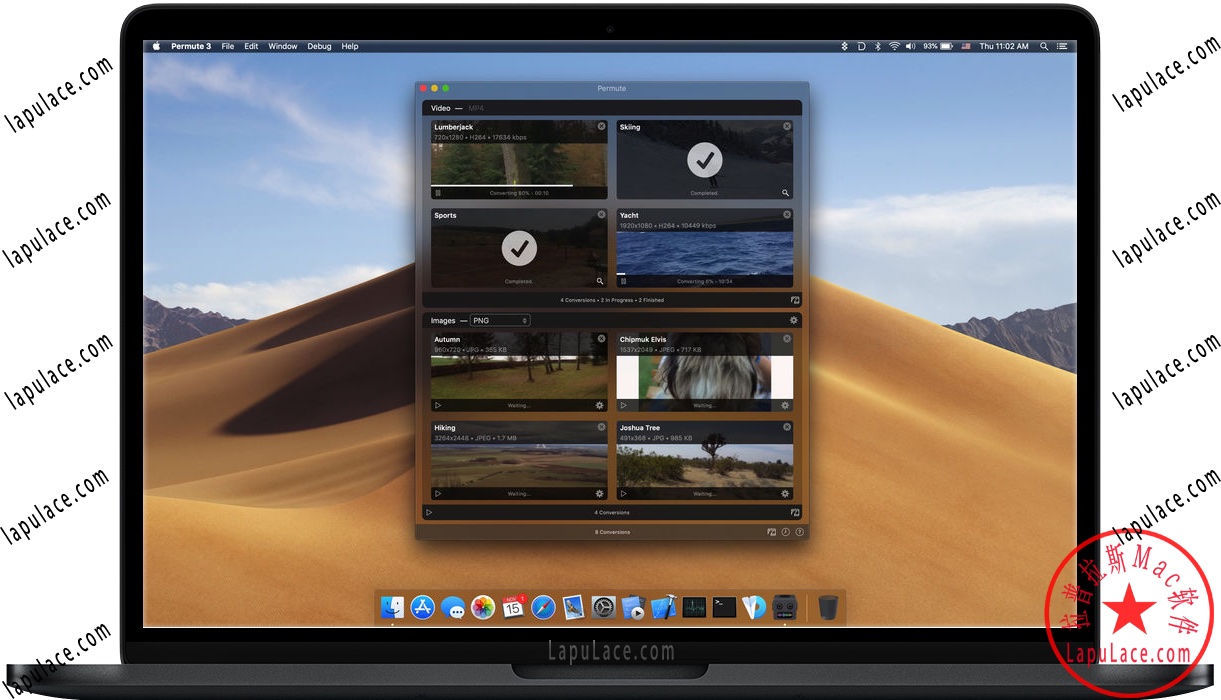Viewport: 1221px width, 700px height.
Task: Open the MP4 format selector in the Video header
Action: 475,107
